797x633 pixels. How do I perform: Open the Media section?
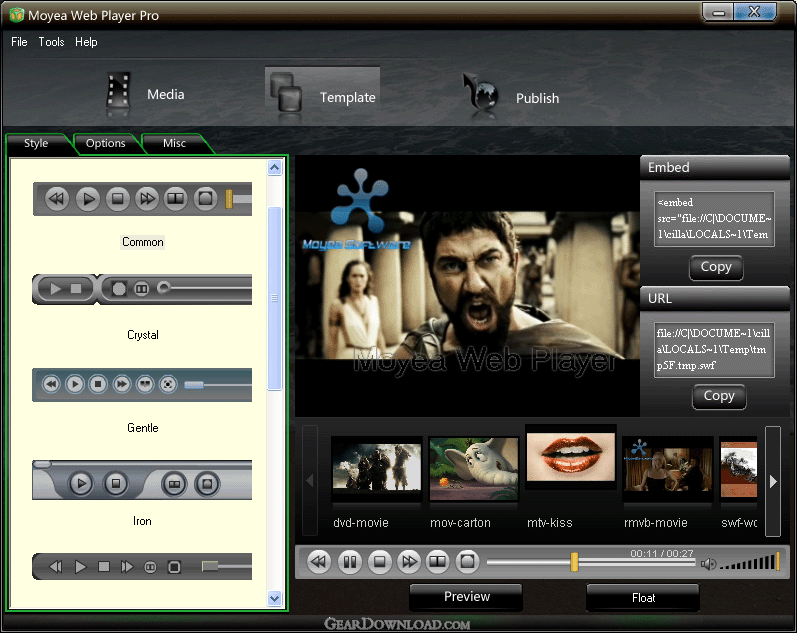tap(146, 95)
